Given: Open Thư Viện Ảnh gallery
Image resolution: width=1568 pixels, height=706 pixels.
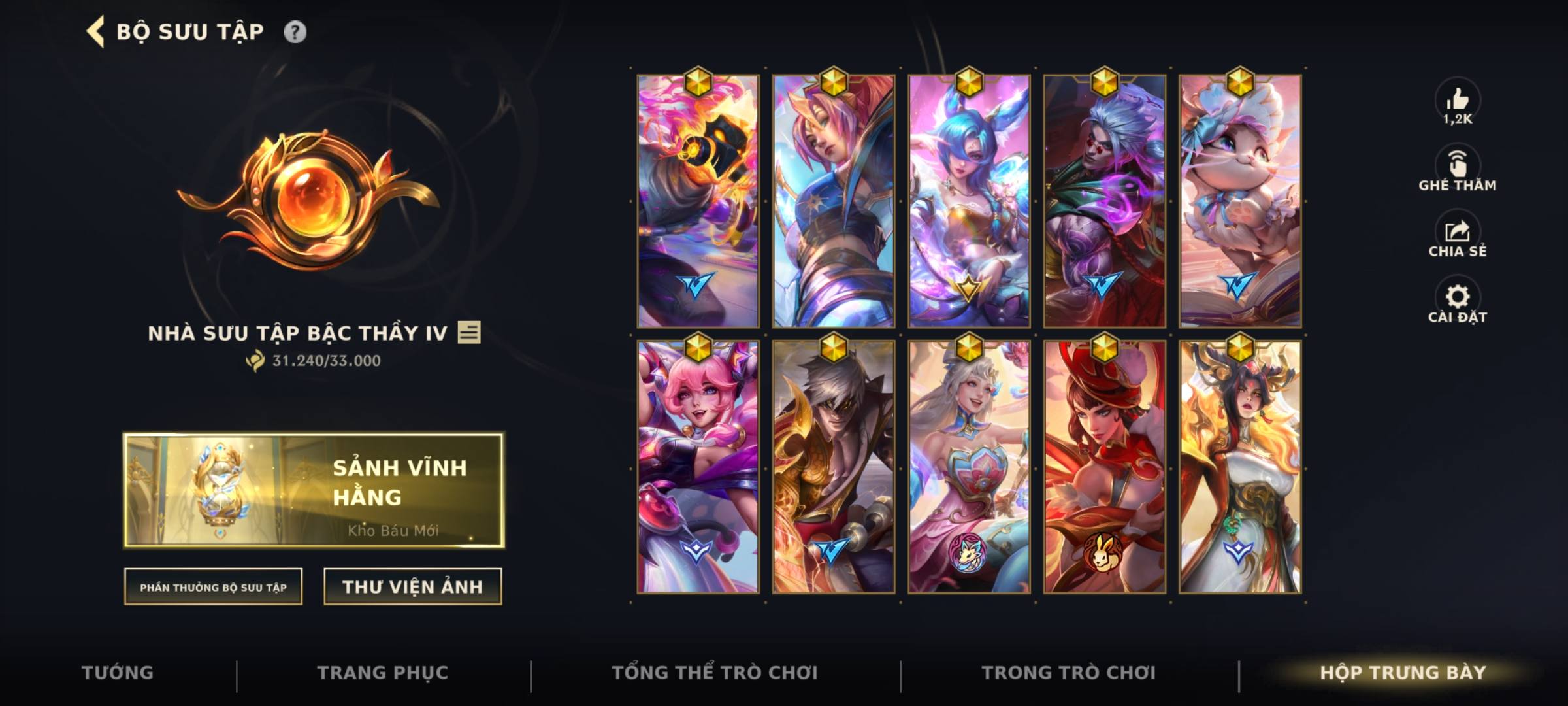Looking at the screenshot, I should [x=413, y=586].
